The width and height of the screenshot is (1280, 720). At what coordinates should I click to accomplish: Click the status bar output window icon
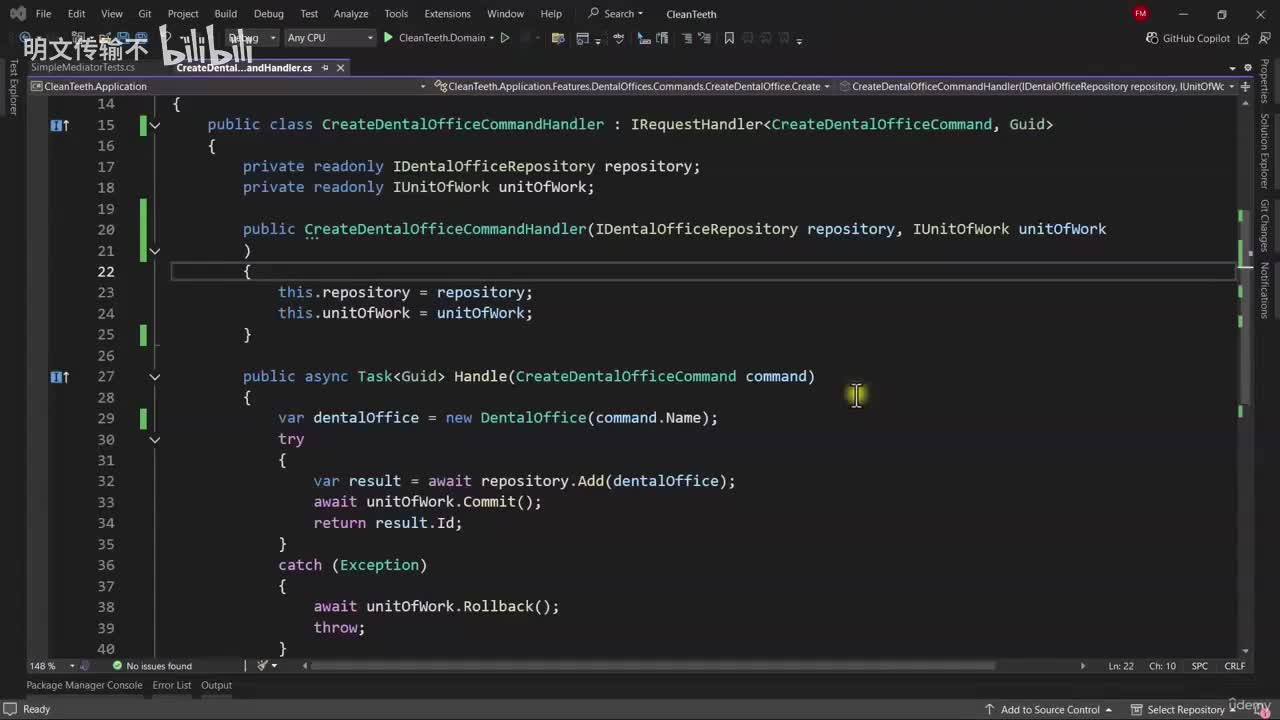tap(12, 709)
